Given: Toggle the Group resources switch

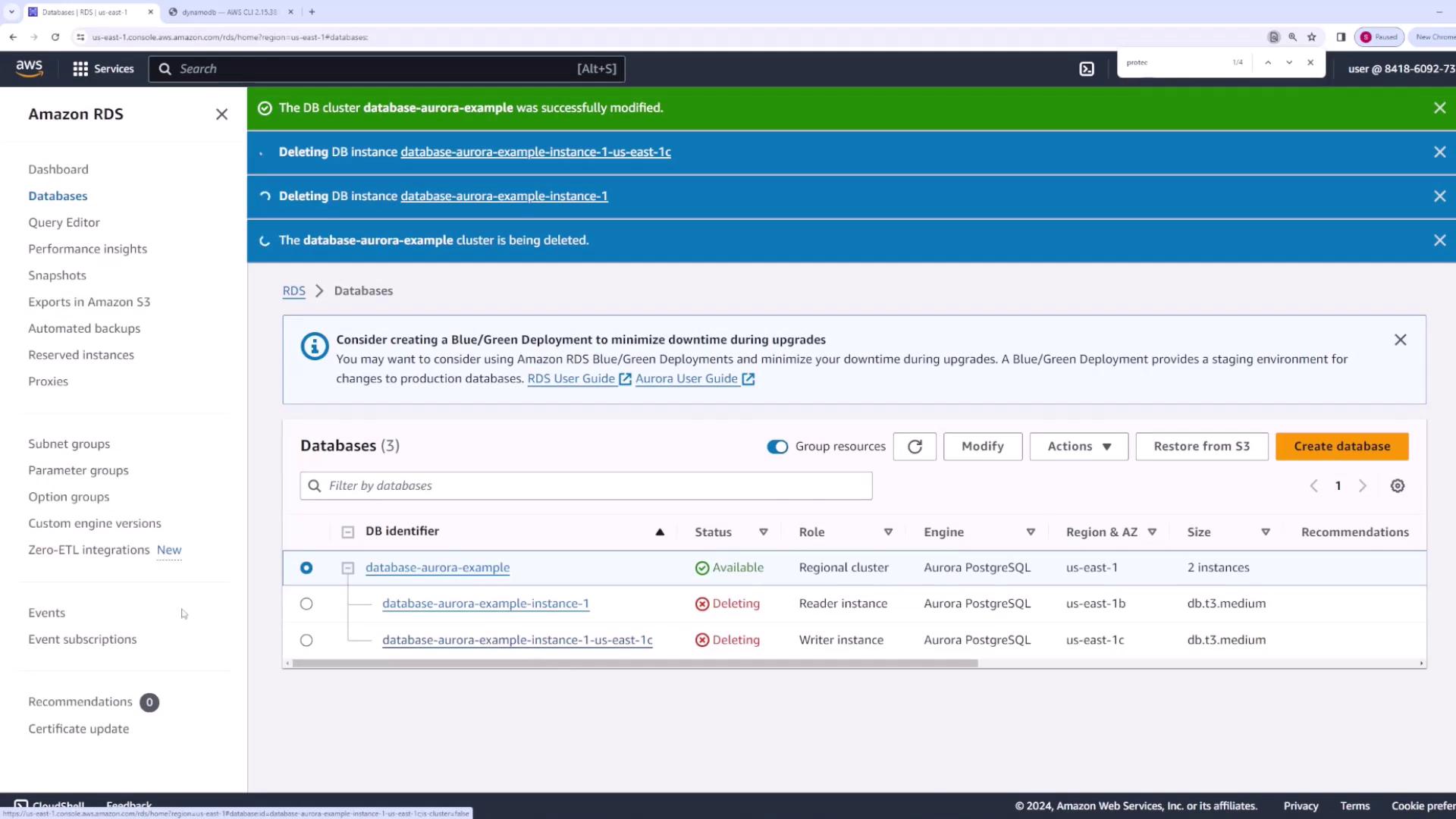Looking at the screenshot, I should pos(777,447).
